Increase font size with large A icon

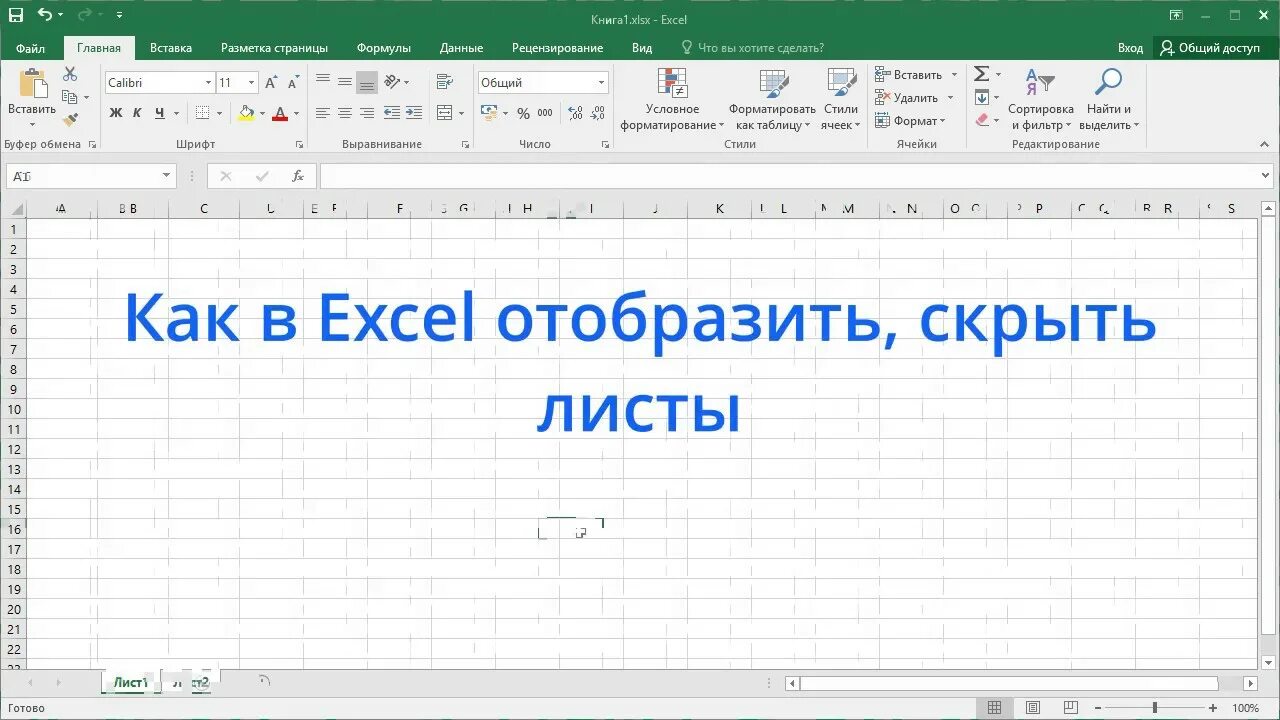271,83
